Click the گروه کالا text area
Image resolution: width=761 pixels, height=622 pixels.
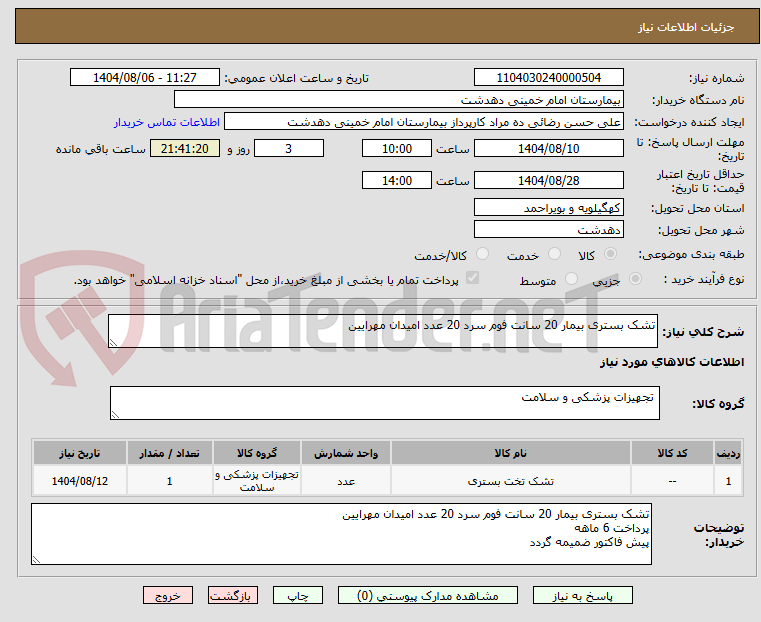(x=385, y=403)
